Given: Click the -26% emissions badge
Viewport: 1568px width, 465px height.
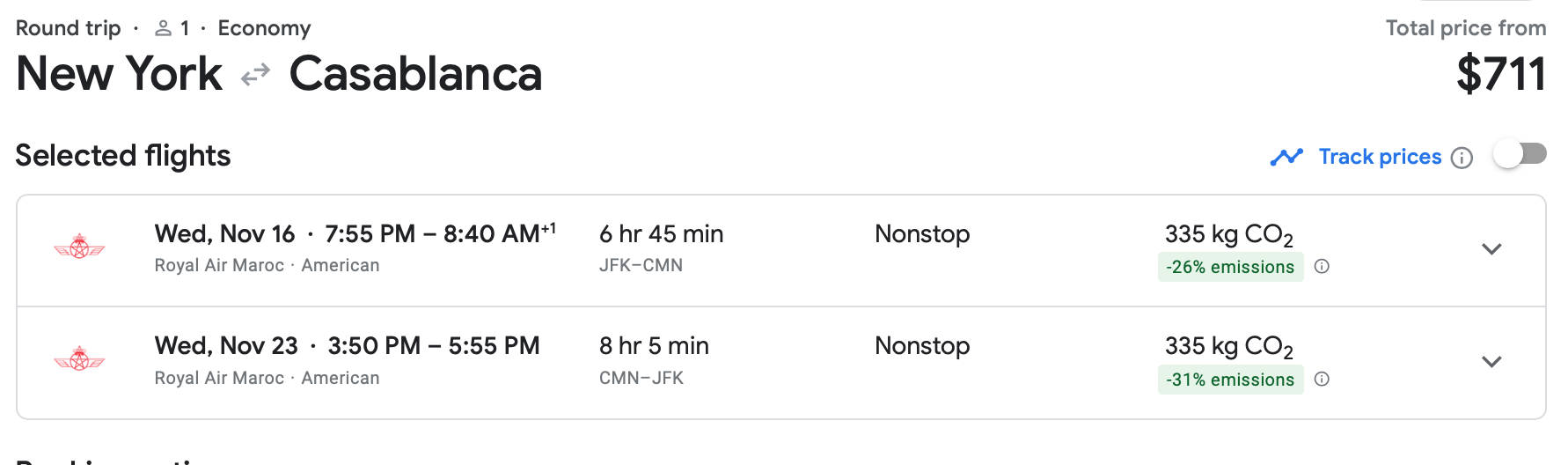Looking at the screenshot, I should tap(1230, 267).
